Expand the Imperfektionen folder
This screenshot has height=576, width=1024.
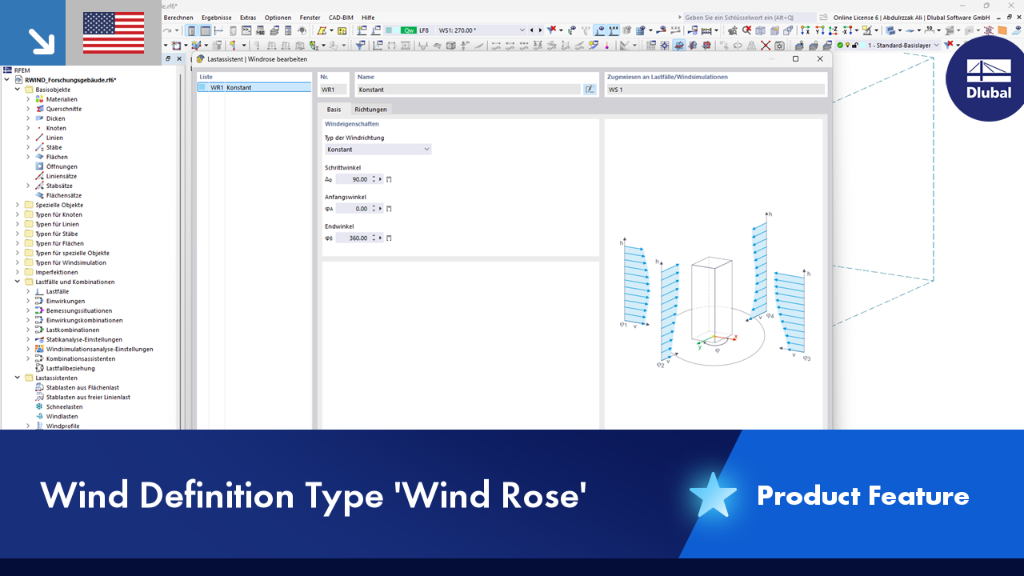(18, 272)
